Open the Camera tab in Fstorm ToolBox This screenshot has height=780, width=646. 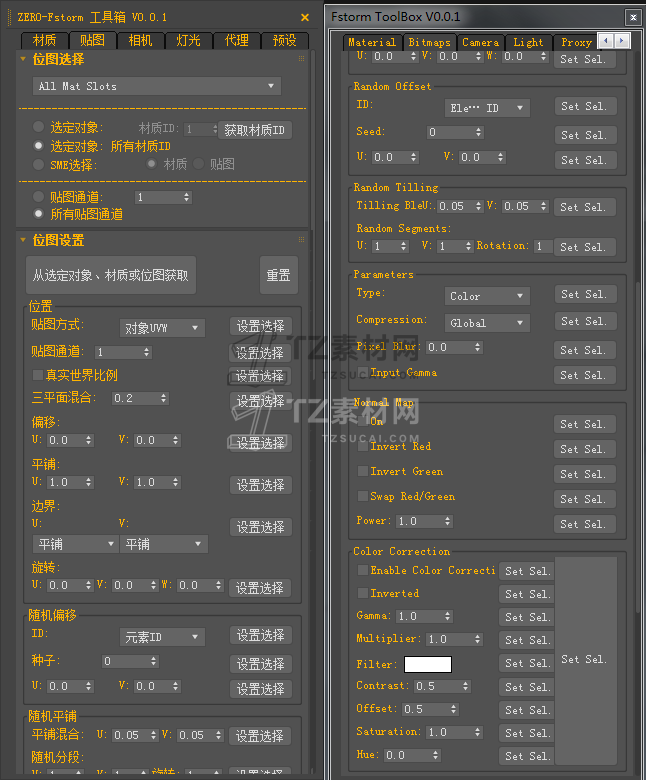[480, 42]
